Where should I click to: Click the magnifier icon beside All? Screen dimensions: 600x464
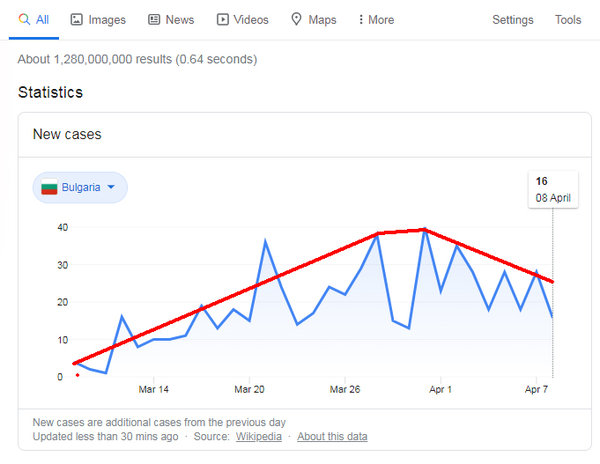click(x=24, y=19)
